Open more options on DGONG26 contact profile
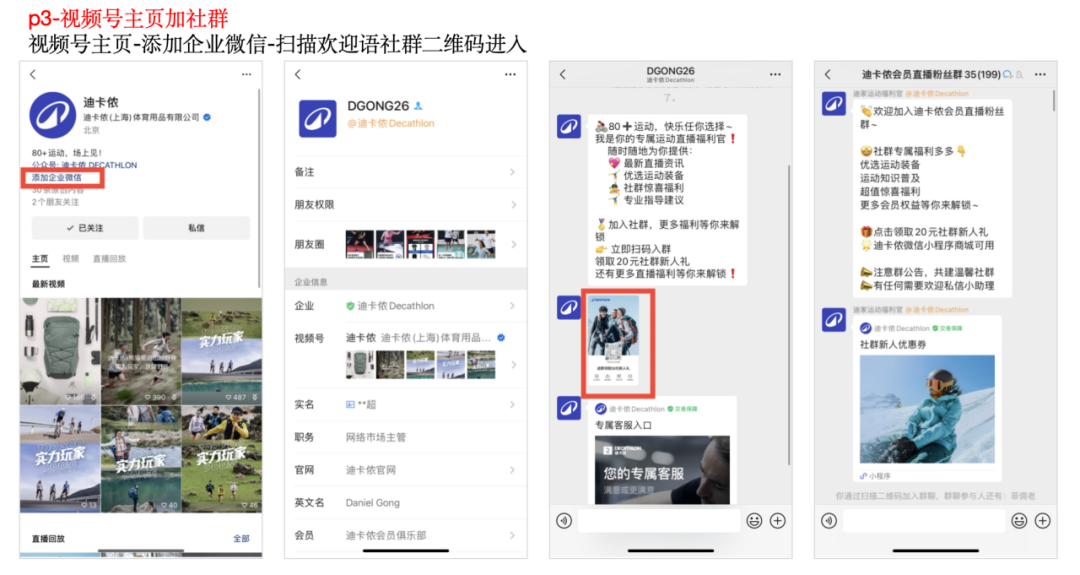1080x575 pixels. coord(510,74)
